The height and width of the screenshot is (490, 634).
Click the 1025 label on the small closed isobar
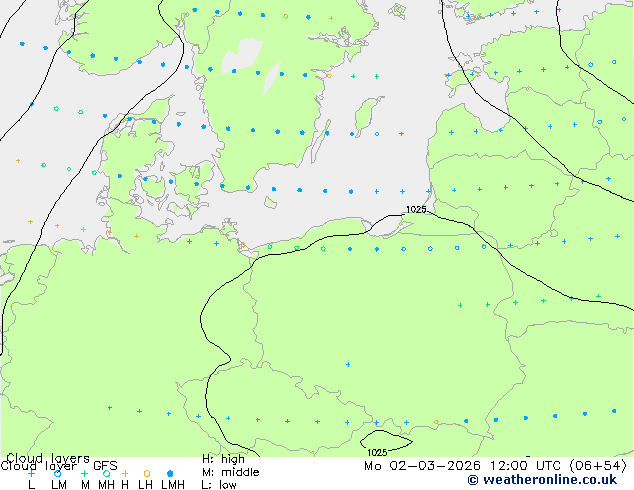tap(377, 452)
